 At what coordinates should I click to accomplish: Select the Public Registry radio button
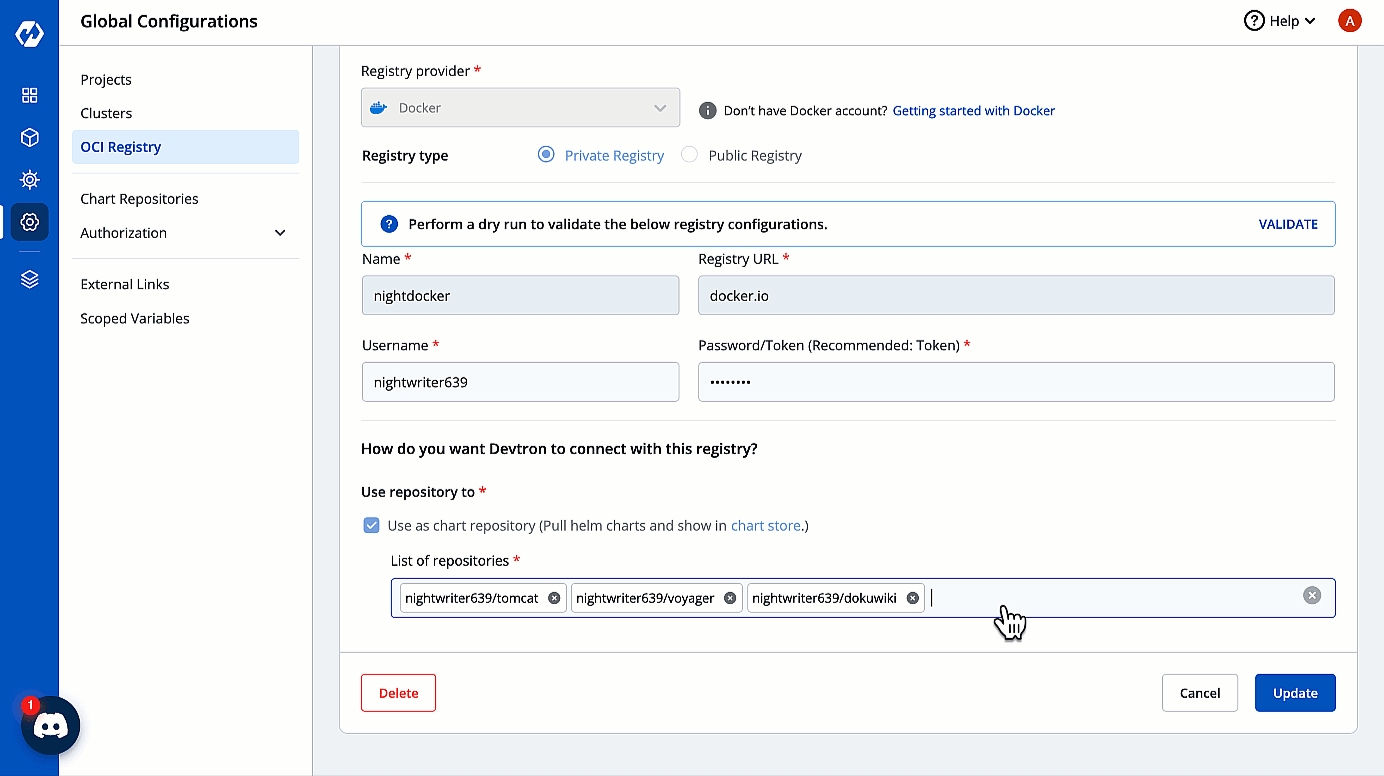click(x=689, y=155)
